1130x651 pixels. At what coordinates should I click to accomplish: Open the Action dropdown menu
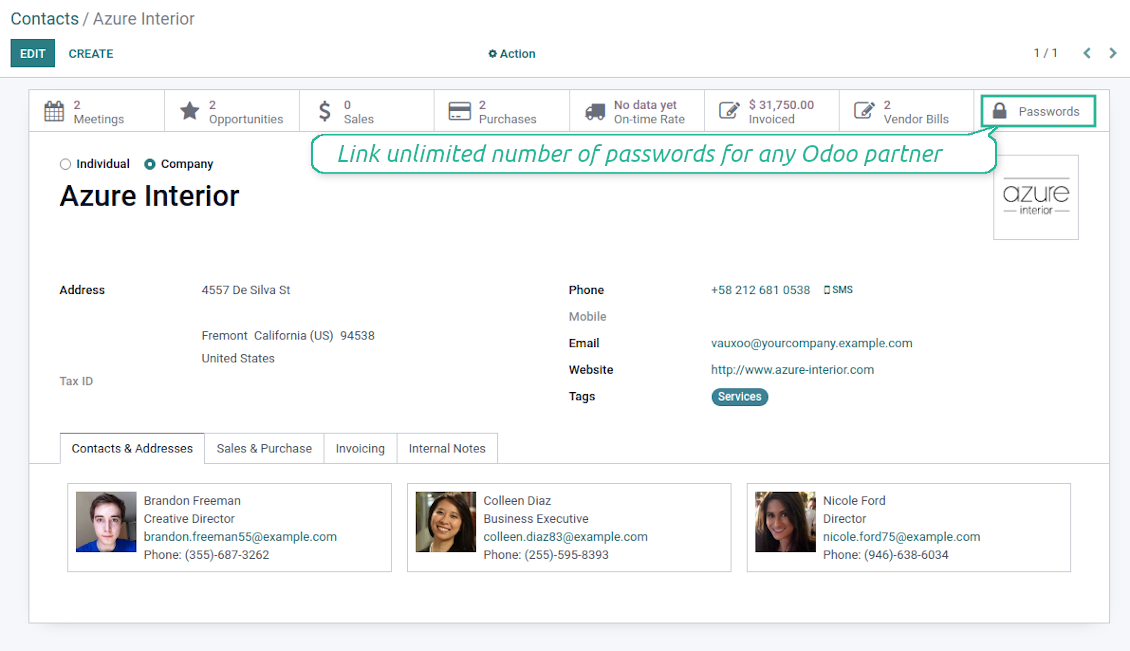coord(512,54)
